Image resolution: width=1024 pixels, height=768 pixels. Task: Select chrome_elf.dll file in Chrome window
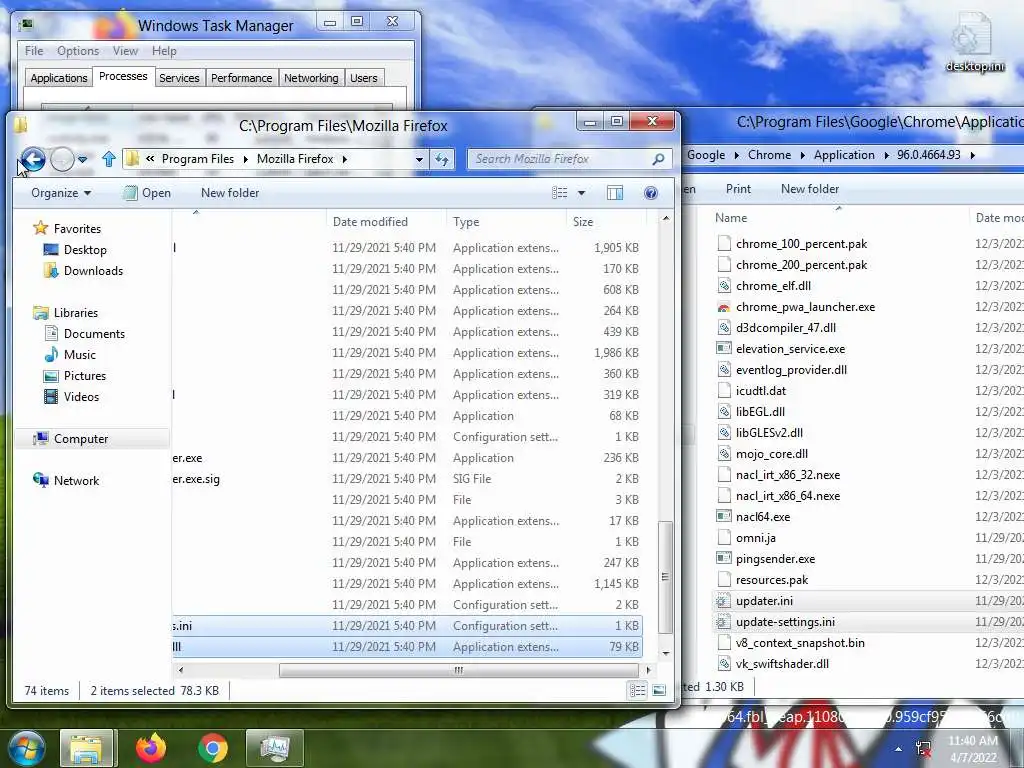[773, 286]
